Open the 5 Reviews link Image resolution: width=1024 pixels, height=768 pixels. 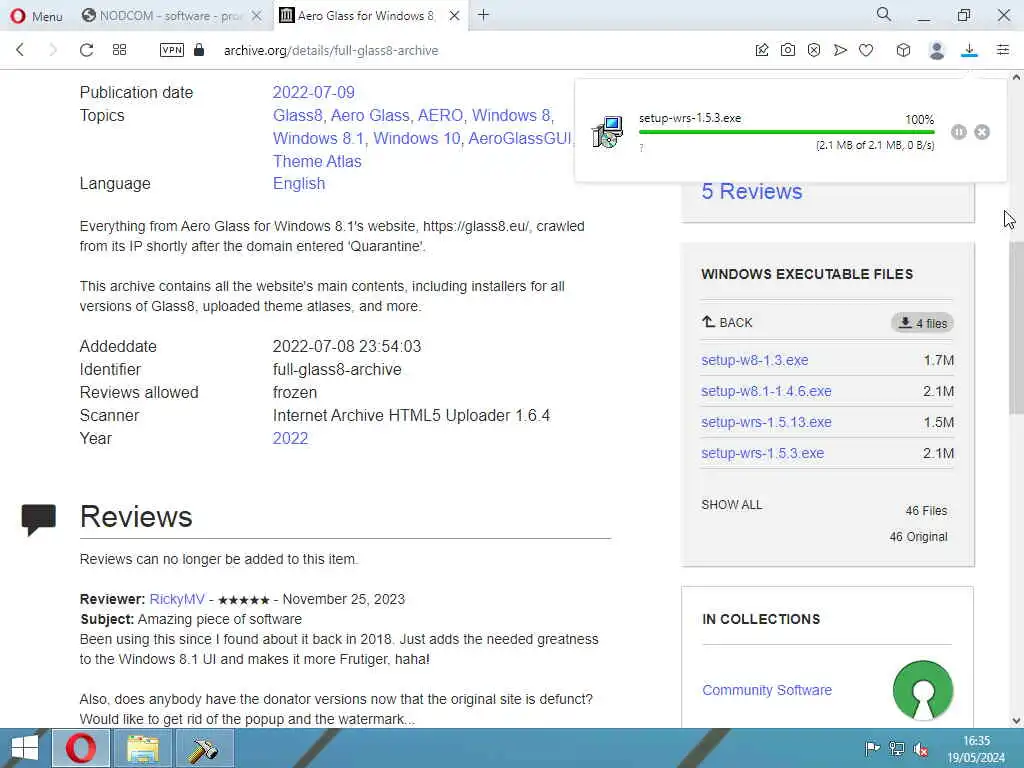752,191
